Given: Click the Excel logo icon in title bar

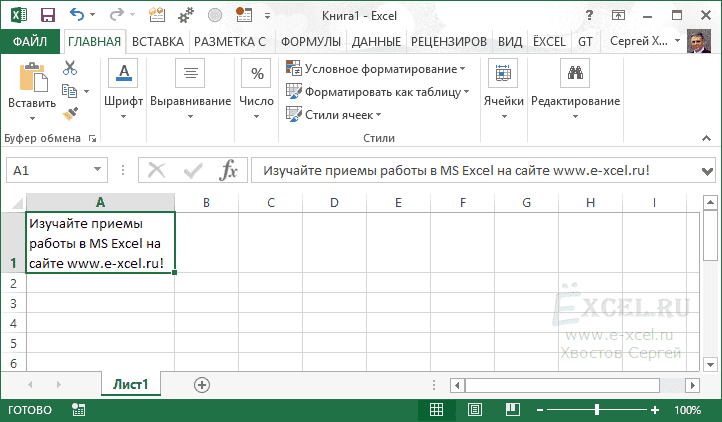Looking at the screenshot, I should (x=18, y=15).
